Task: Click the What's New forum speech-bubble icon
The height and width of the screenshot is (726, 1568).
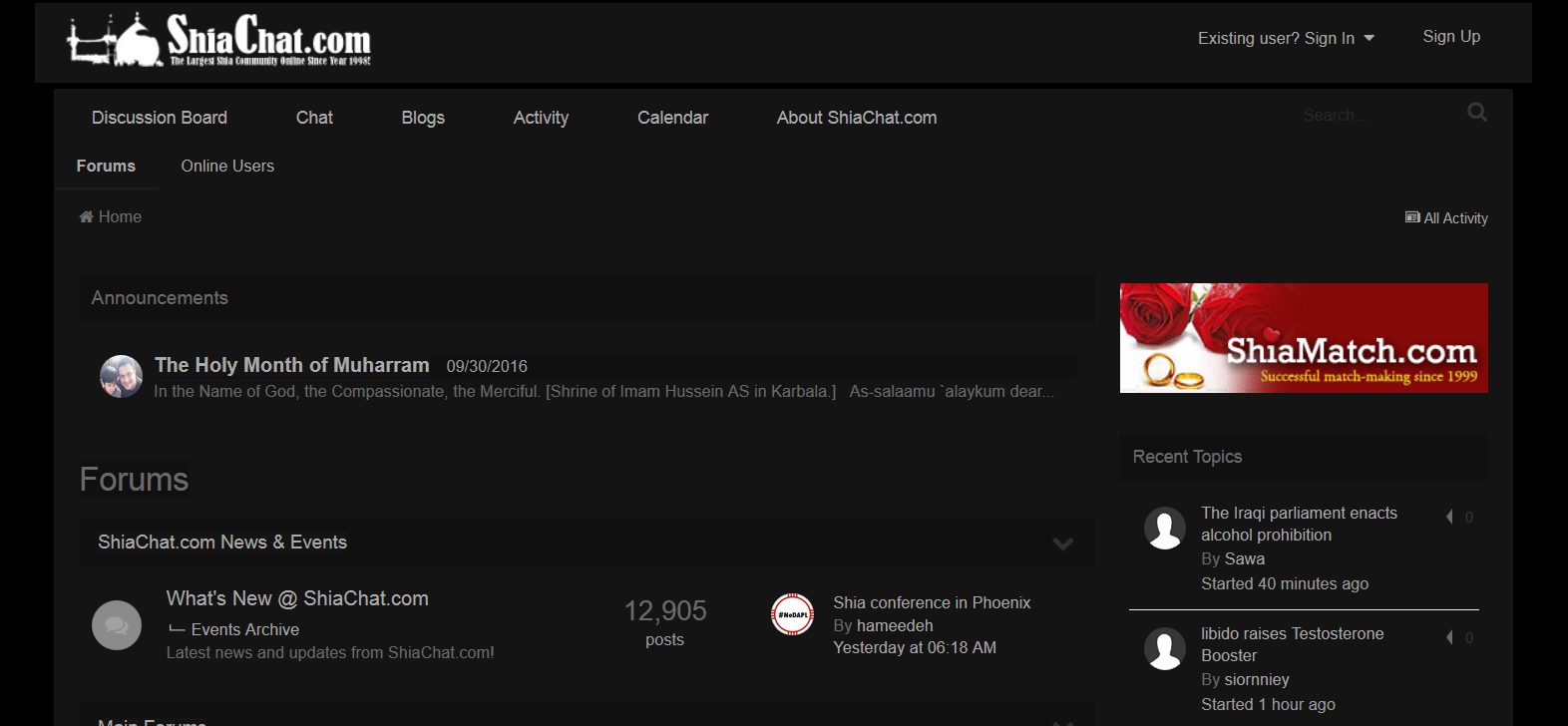Action: pos(117,625)
